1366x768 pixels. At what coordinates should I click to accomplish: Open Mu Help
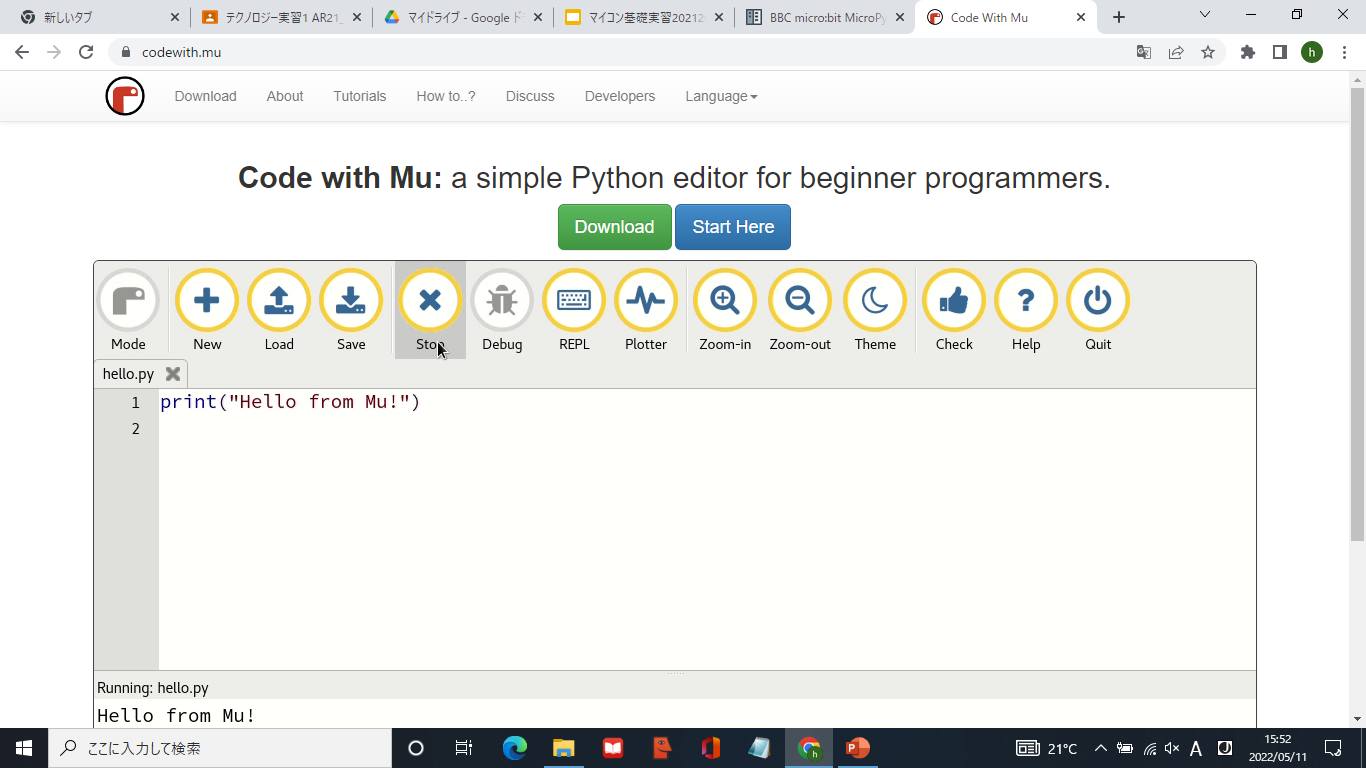(x=1026, y=311)
